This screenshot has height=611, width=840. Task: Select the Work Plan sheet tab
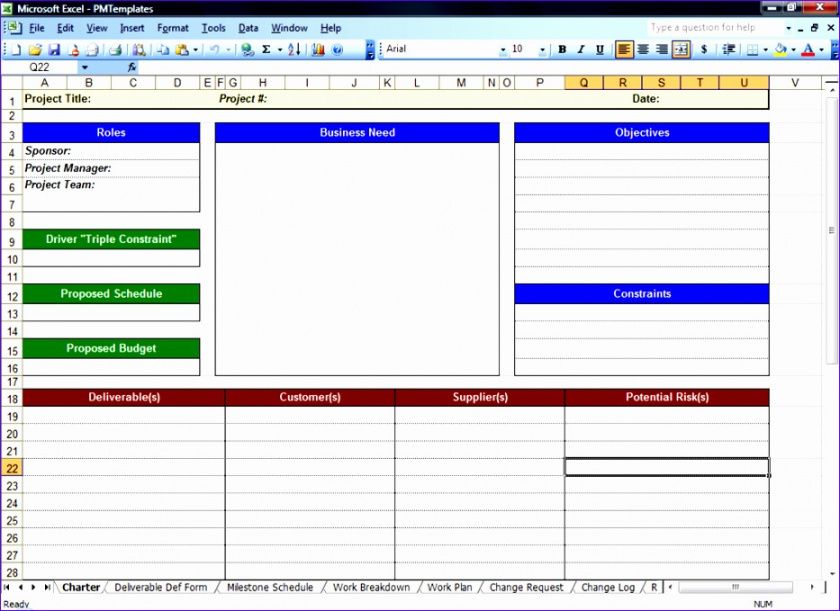(x=449, y=587)
